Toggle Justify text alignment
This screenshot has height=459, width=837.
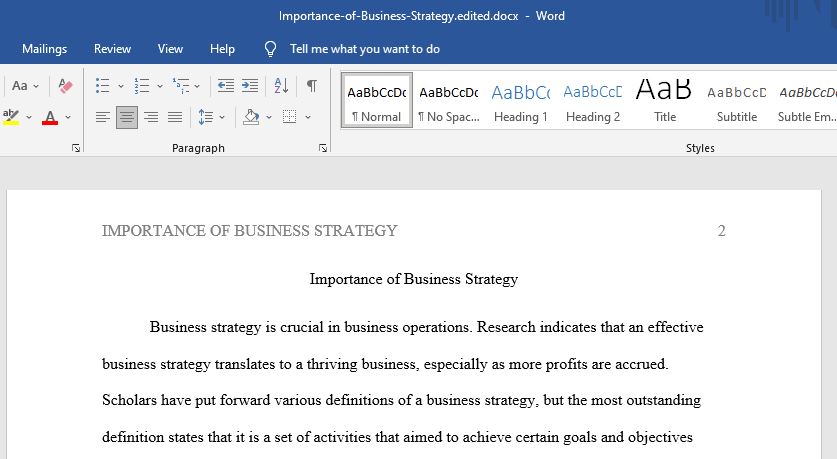[x=175, y=117]
